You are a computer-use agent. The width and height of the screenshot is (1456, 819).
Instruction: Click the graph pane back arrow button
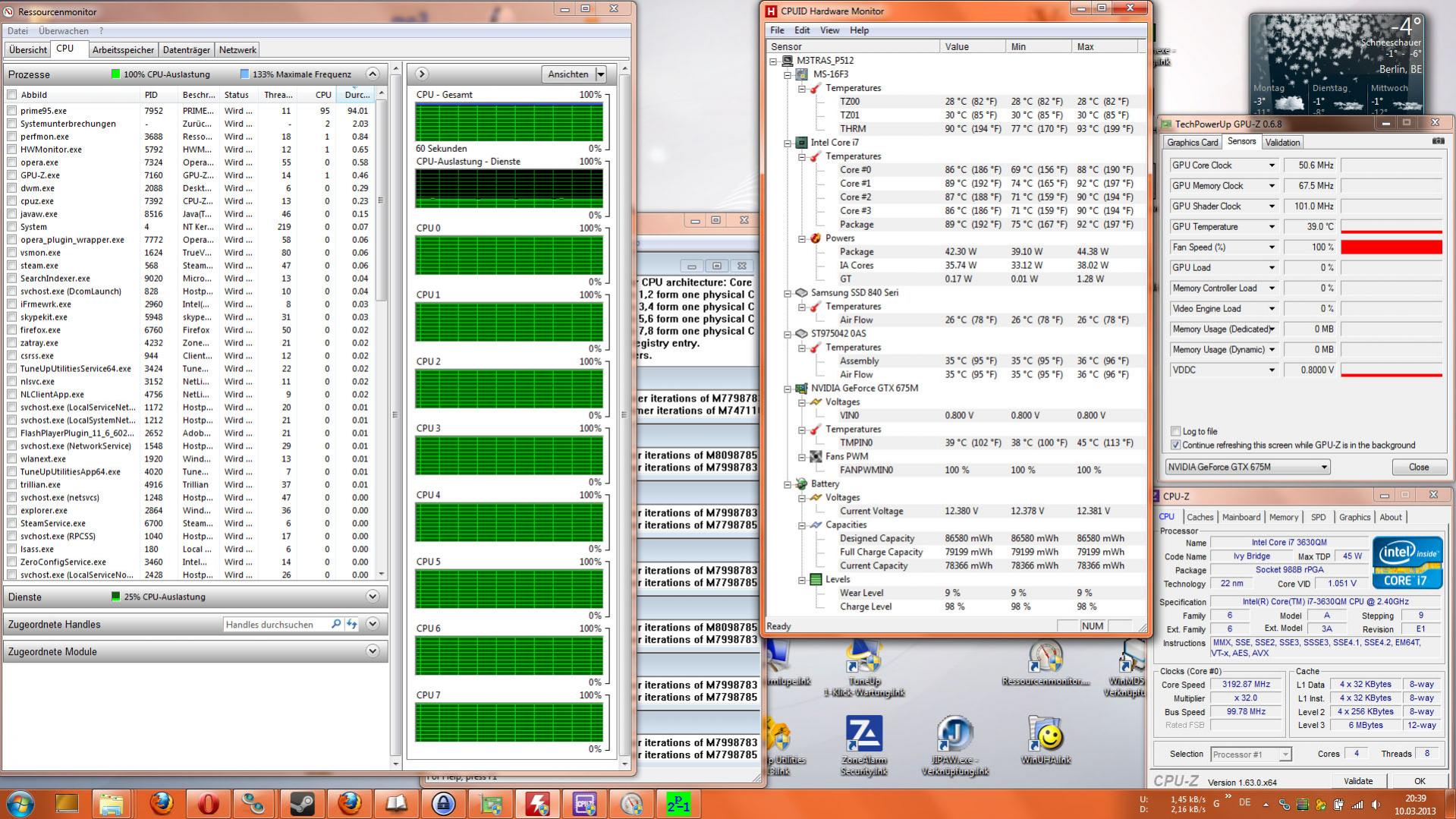(x=422, y=74)
